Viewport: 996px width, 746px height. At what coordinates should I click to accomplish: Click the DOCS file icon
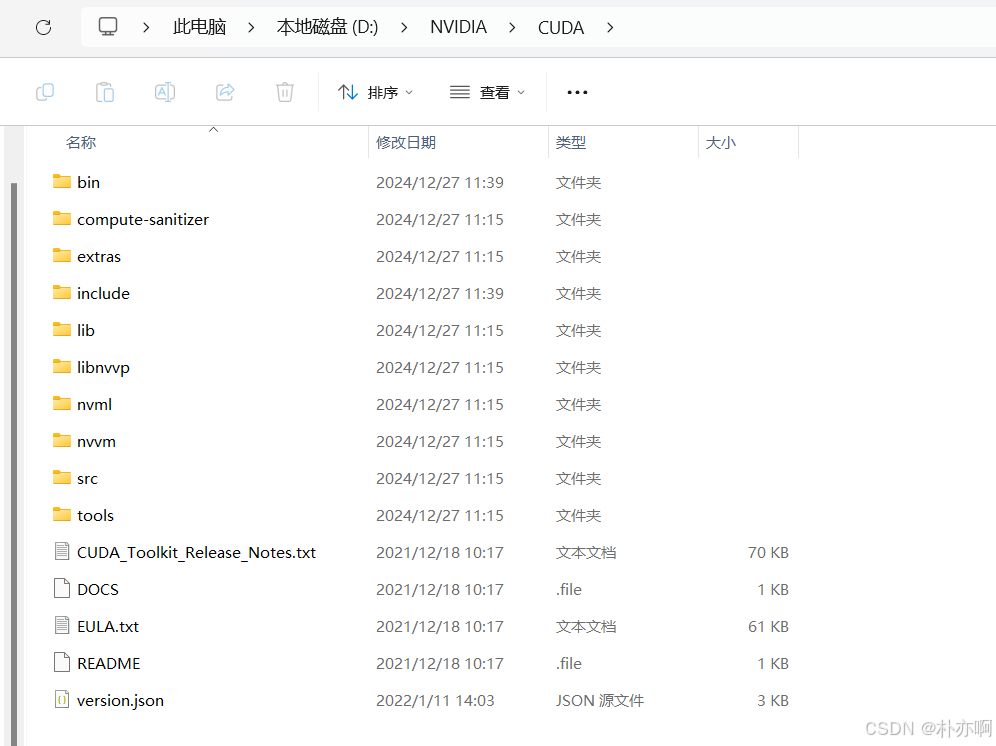62,588
